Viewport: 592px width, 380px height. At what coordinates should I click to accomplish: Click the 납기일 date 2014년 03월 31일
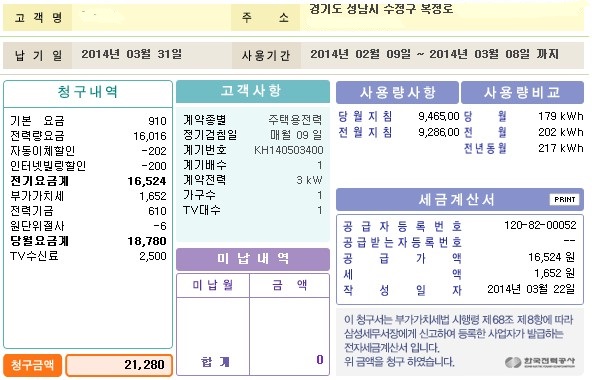(131, 54)
